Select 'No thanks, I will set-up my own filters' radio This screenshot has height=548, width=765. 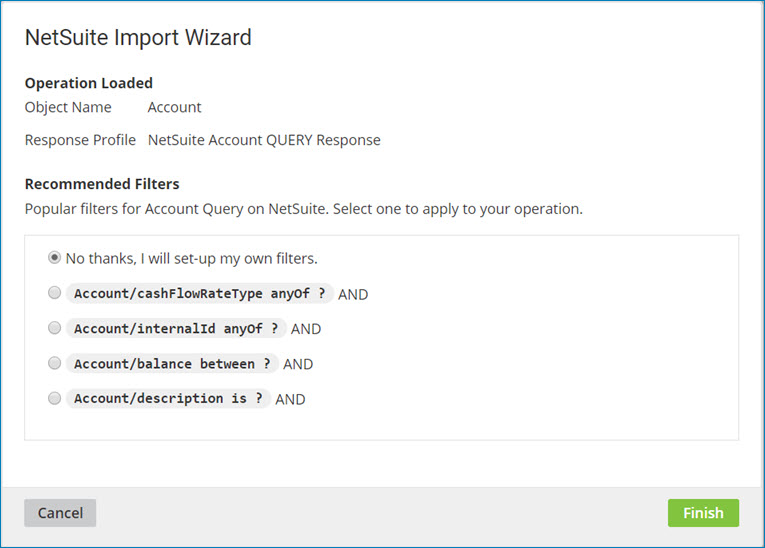pyautogui.click(x=54, y=257)
